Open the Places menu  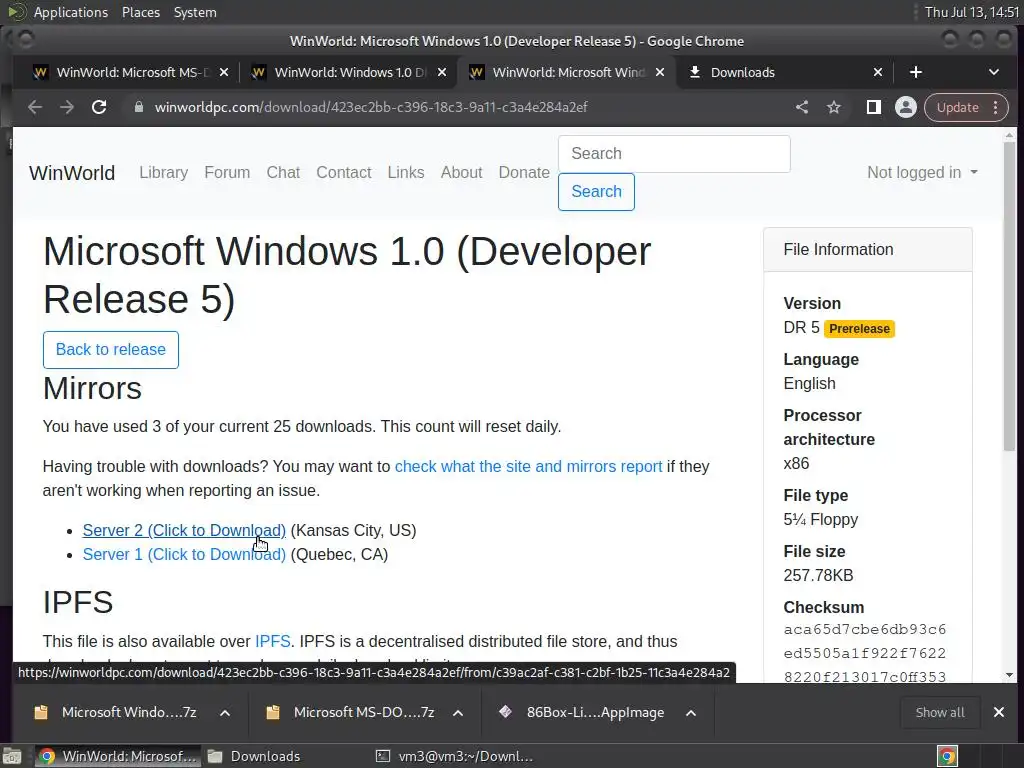(140, 12)
